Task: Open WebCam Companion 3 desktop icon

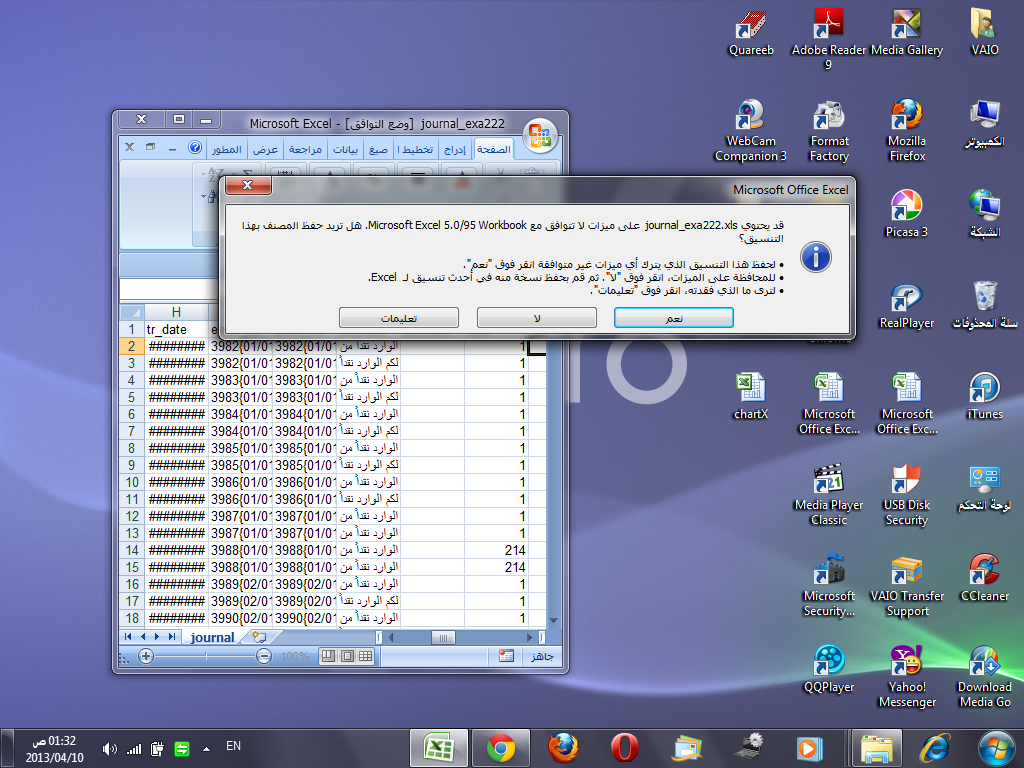Action: pos(750,130)
